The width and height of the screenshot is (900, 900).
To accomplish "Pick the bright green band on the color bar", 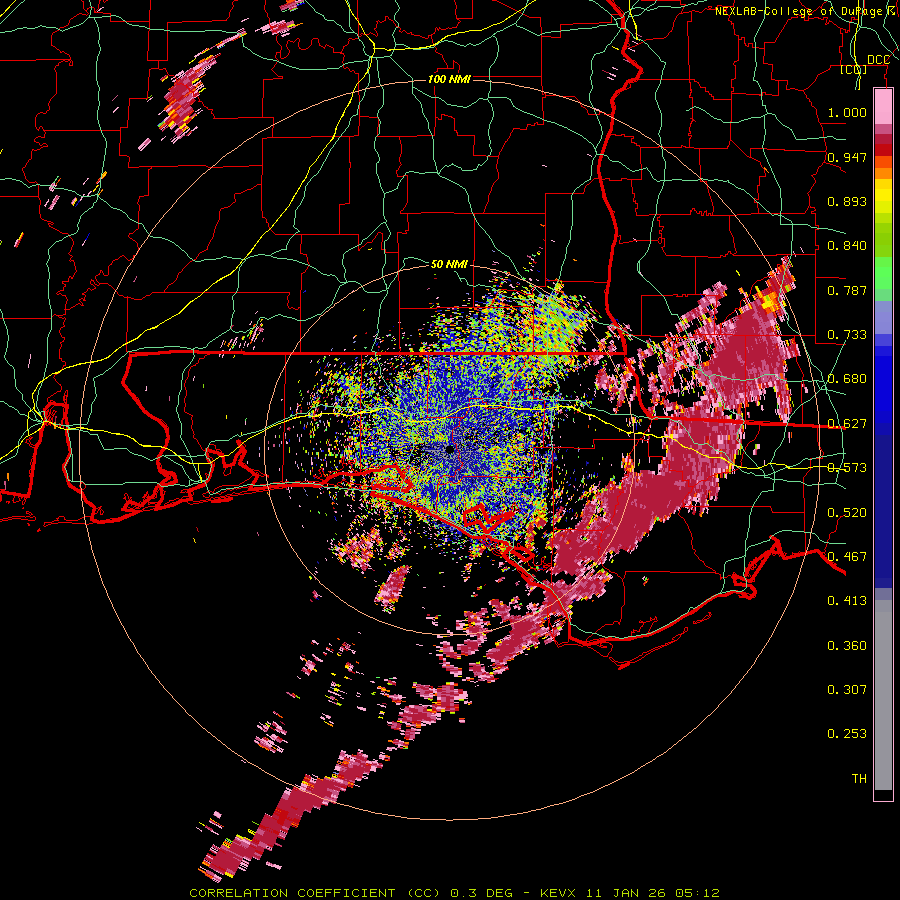I will click(x=883, y=273).
